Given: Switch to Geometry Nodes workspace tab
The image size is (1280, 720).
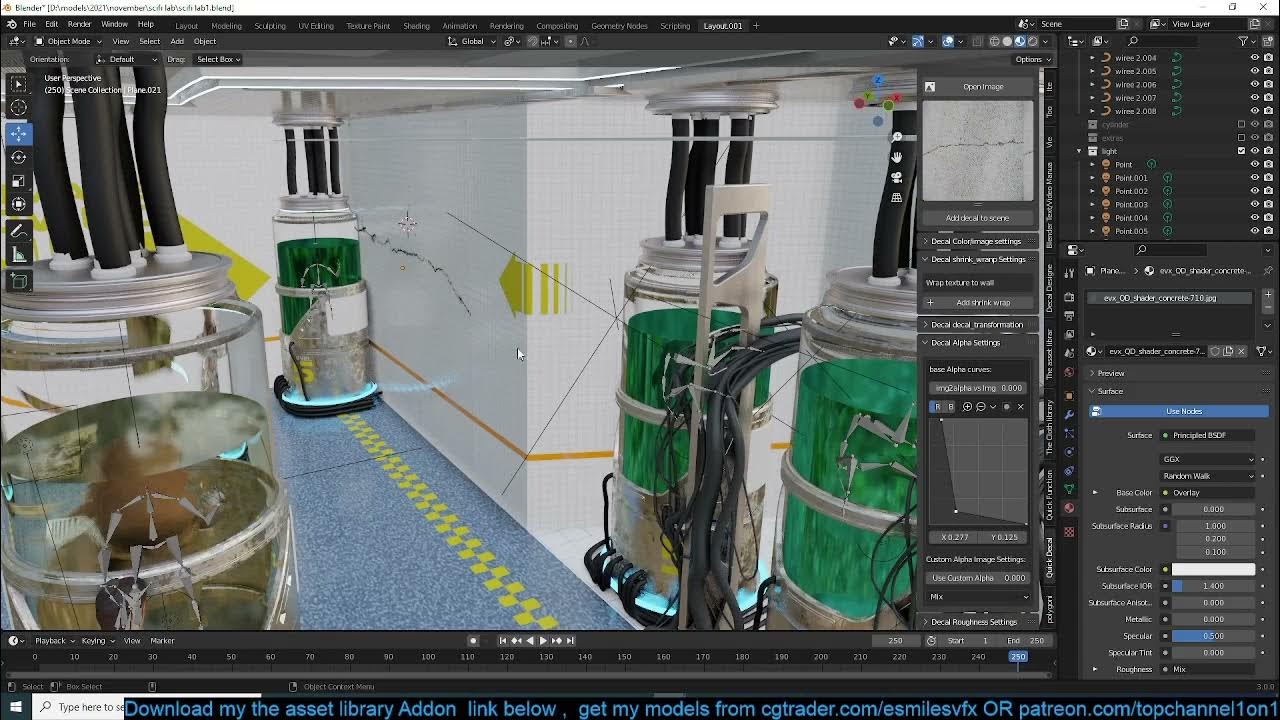Looking at the screenshot, I should pos(619,25).
